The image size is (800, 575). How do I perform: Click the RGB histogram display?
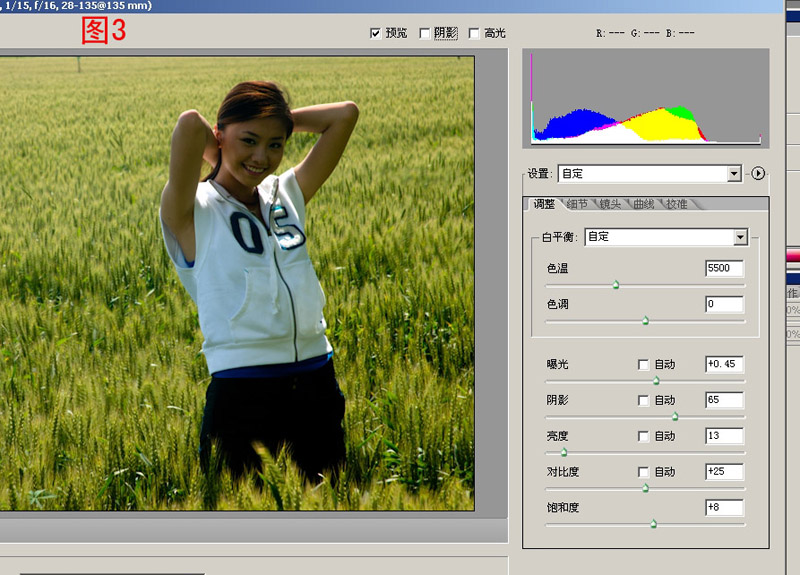645,98
